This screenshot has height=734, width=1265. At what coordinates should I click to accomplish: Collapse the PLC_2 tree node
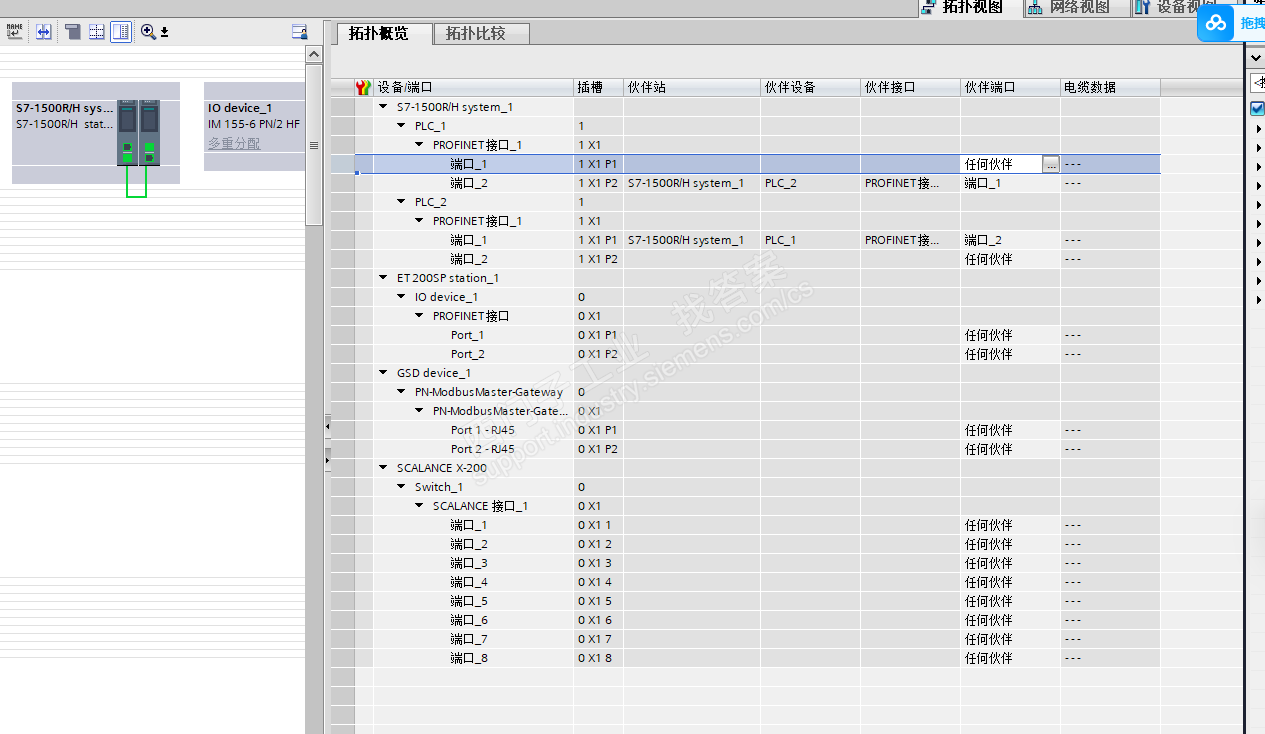[402, 202]
